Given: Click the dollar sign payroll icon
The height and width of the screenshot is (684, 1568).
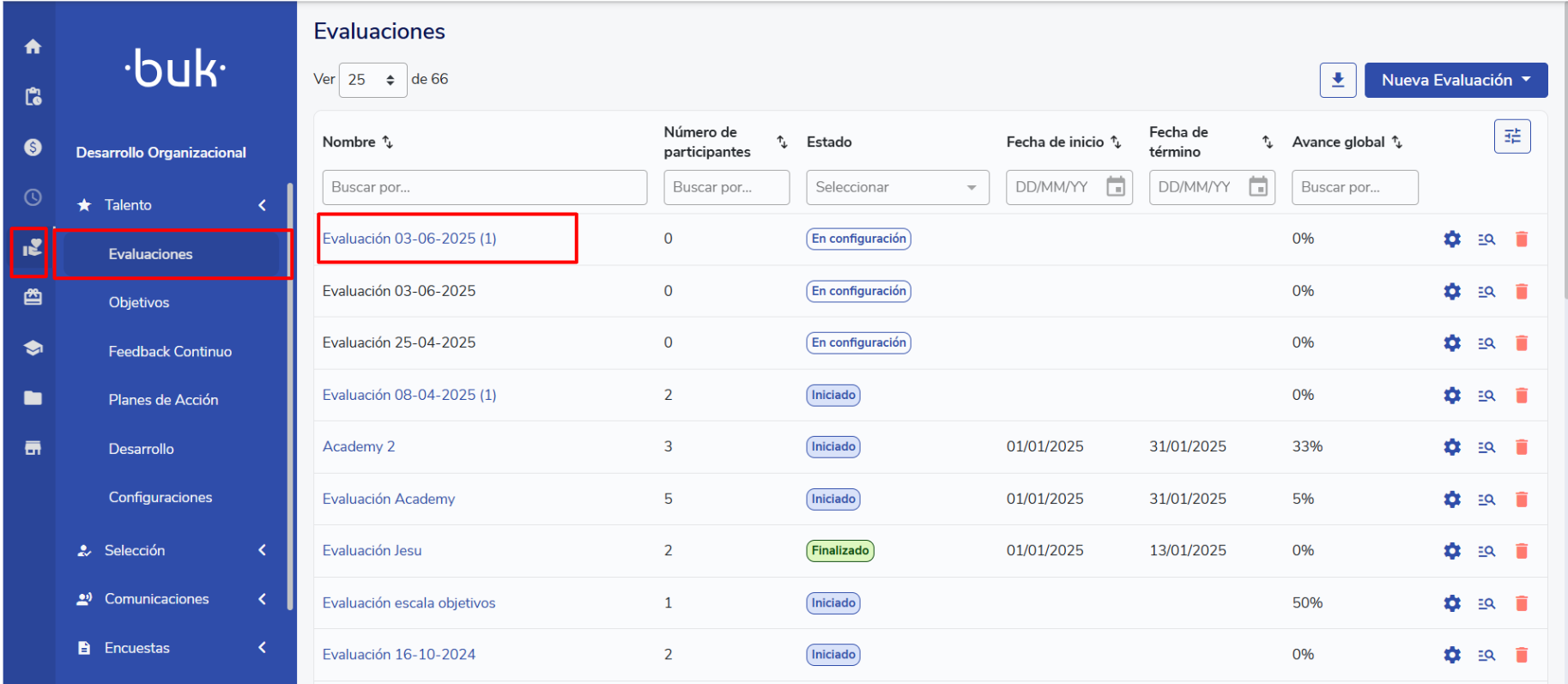Looking at the screenshot, I should point(33,148).
